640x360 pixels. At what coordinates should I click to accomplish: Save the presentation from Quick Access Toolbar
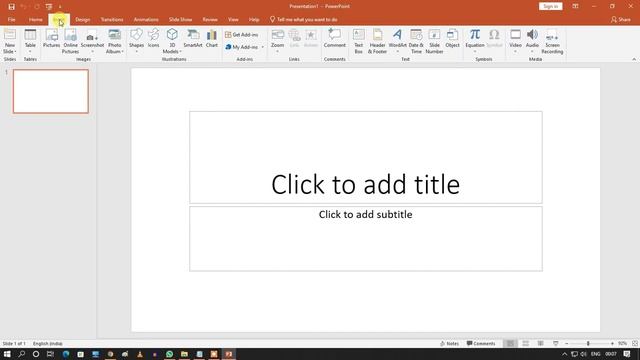pos(11,7)
